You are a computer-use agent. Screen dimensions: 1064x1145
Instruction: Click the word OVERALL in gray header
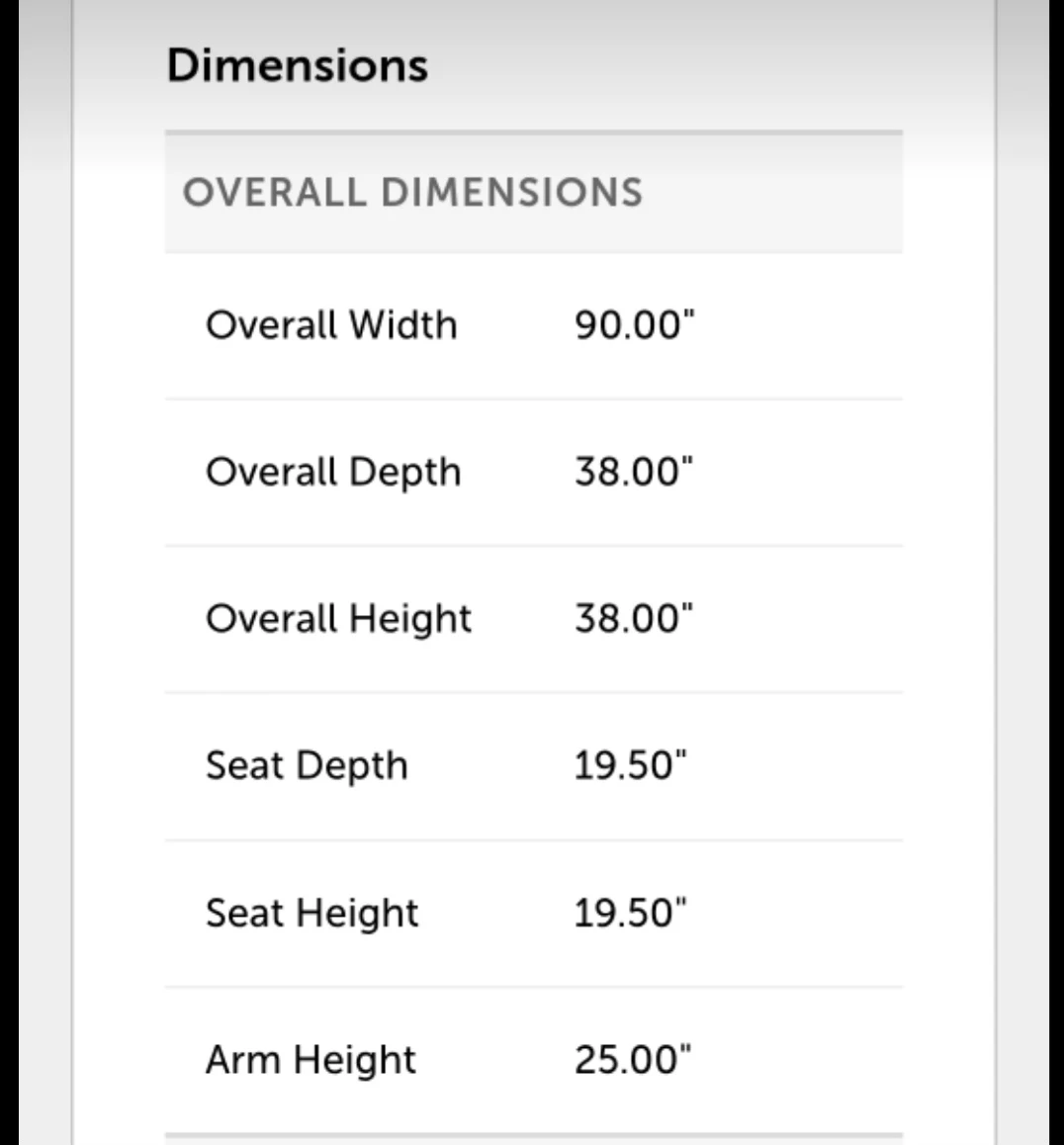click(275, 192)
